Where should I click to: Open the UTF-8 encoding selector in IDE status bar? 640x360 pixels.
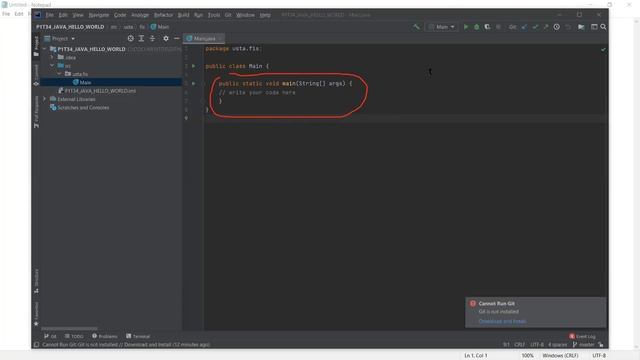click(537, 344)
